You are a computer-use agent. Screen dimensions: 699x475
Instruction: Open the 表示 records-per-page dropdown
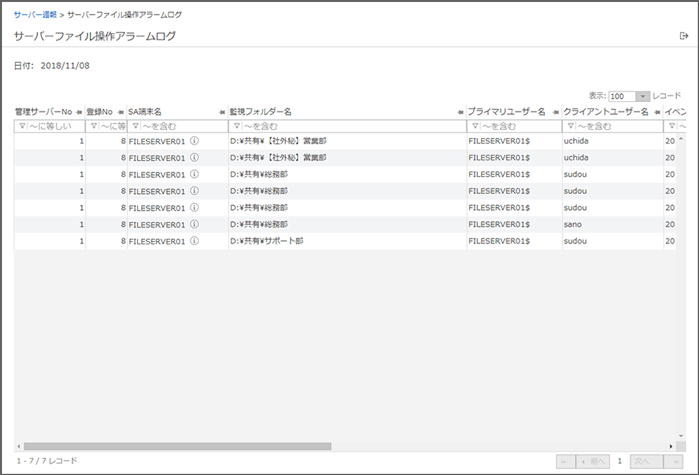coord(629,95)
